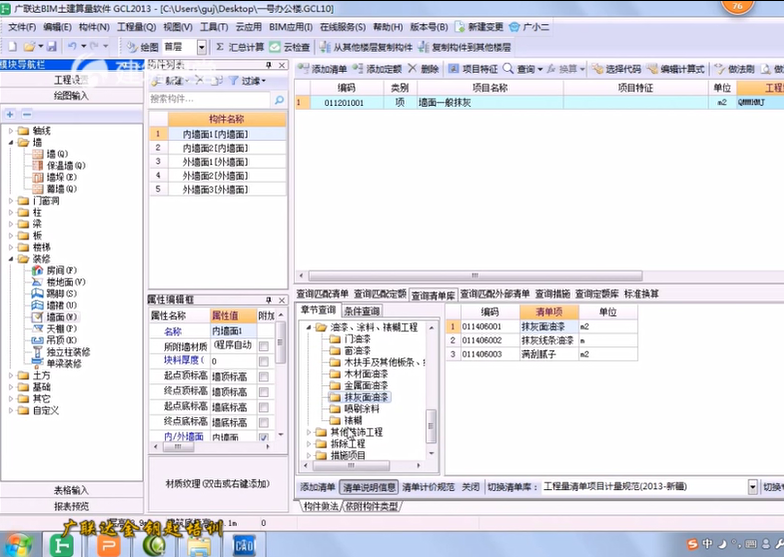Expand the 土方 tree folder

pos(11,375)
